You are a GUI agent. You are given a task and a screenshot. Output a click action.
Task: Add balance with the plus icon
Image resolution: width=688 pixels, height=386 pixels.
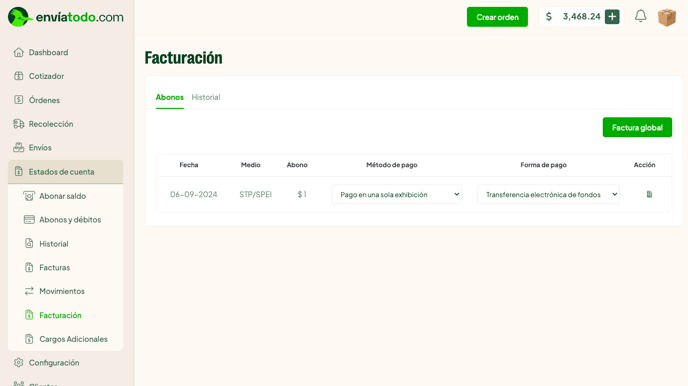pyautogui.click(x=612, y=17)
